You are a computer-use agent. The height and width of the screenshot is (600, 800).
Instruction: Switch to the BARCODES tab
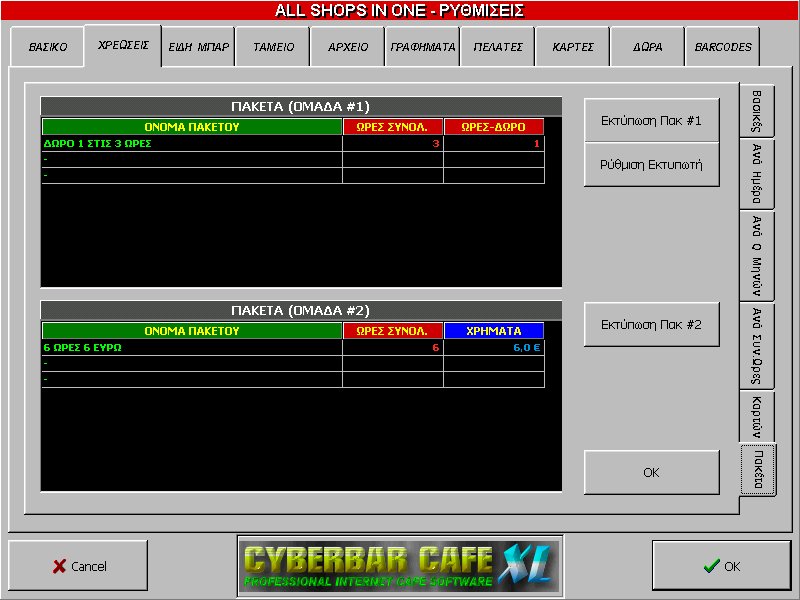click(x=722, y=47)
